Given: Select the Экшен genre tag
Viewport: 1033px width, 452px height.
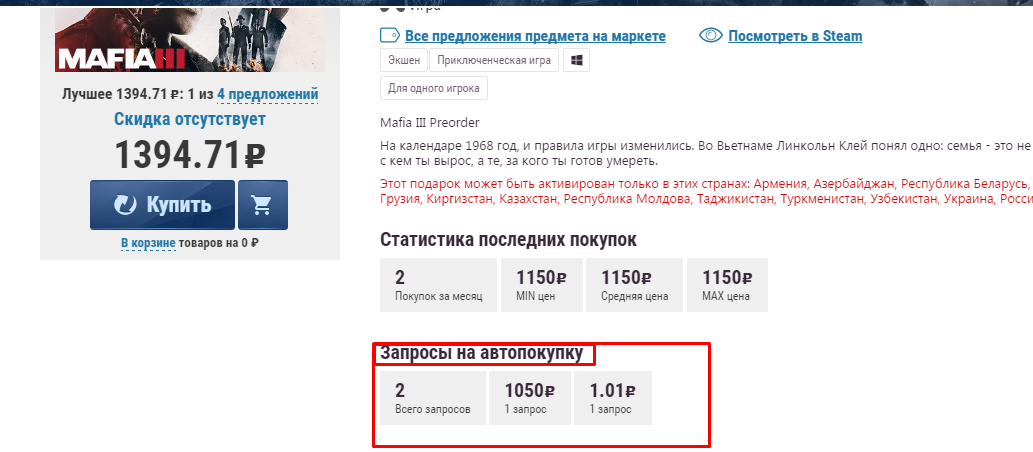Looking at the screenshot, I should (404, 60).
